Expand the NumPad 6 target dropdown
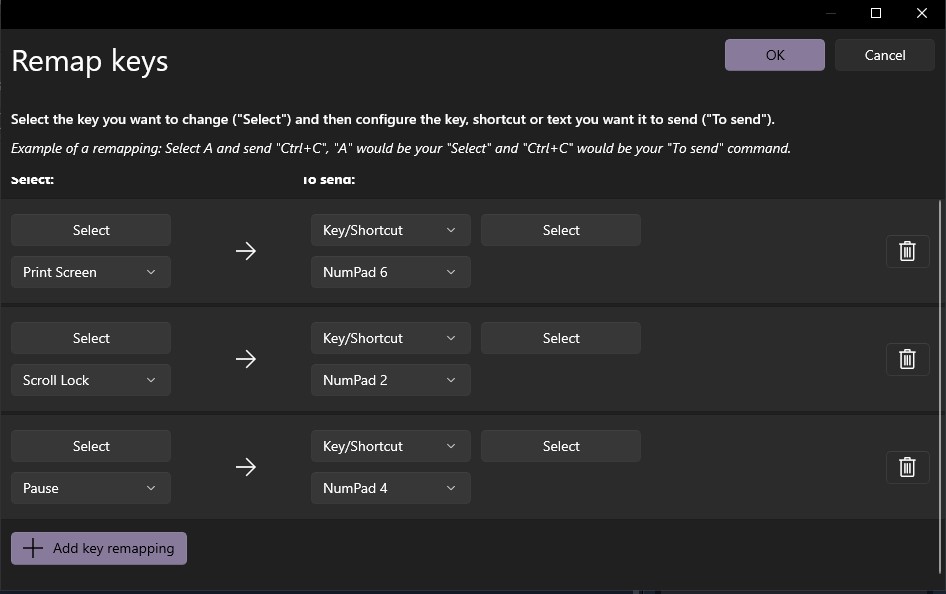This screenshot has width=946, height=594. pyautogui.click(x=390, y=272)
